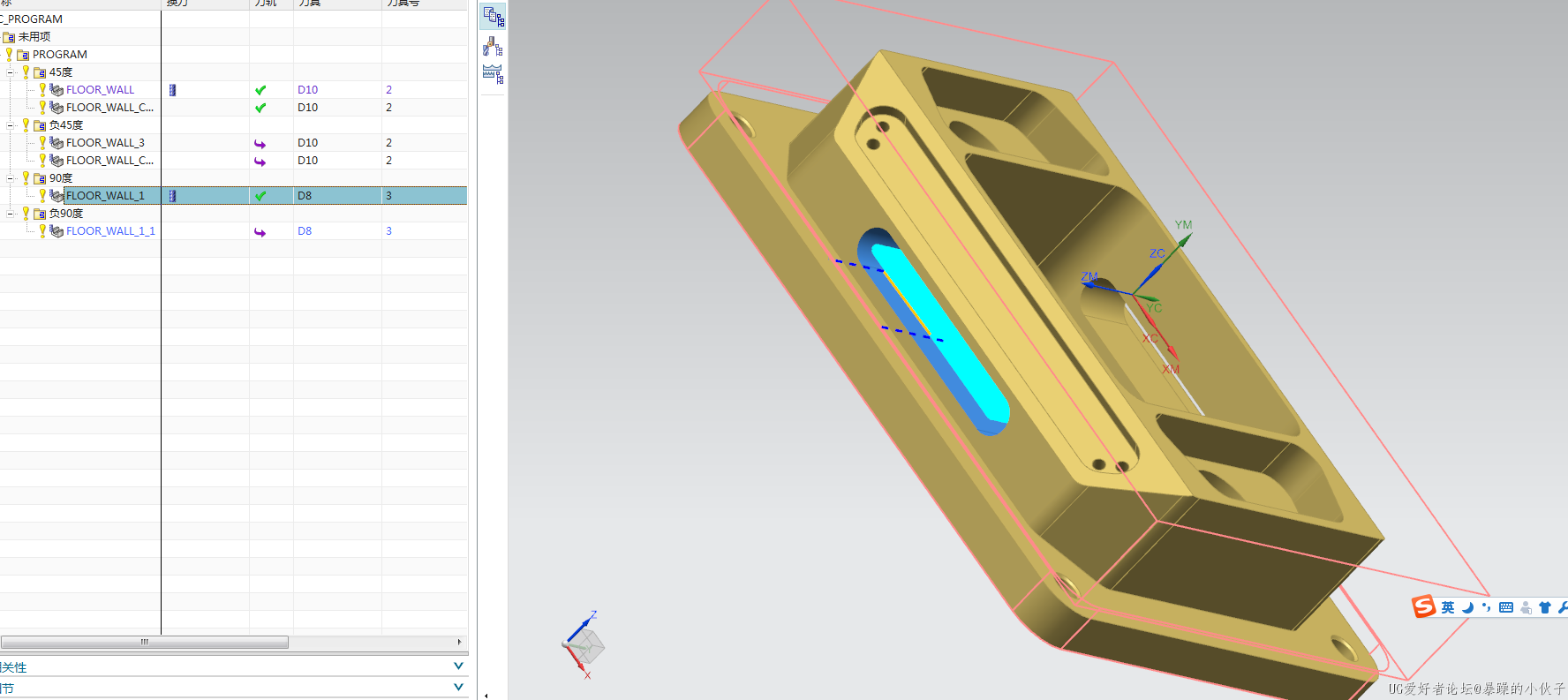Click the PROGRAM folder icon

(x=24, y=55)
